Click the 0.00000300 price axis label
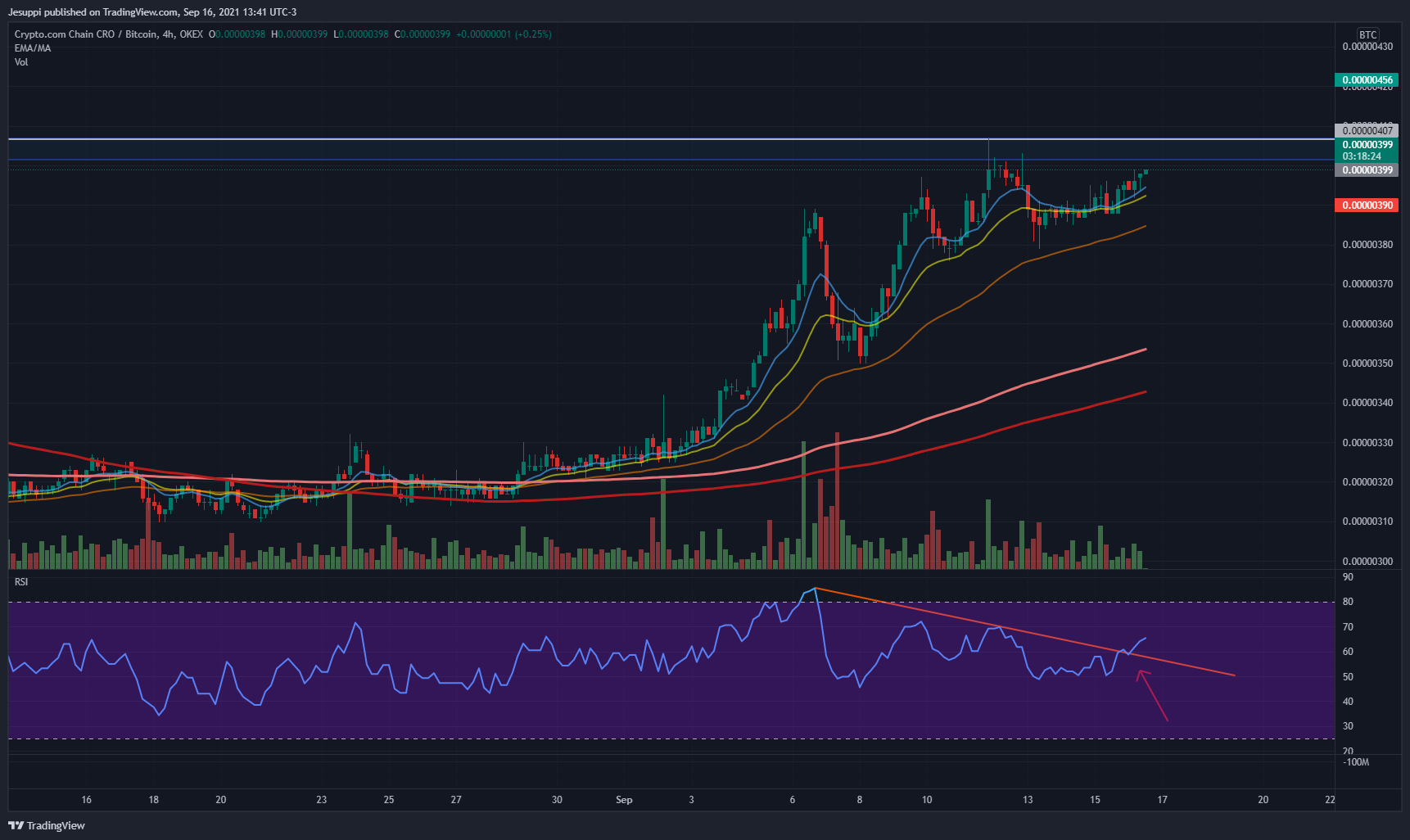Screen dimensions: 1410x840 point(1367,562)
